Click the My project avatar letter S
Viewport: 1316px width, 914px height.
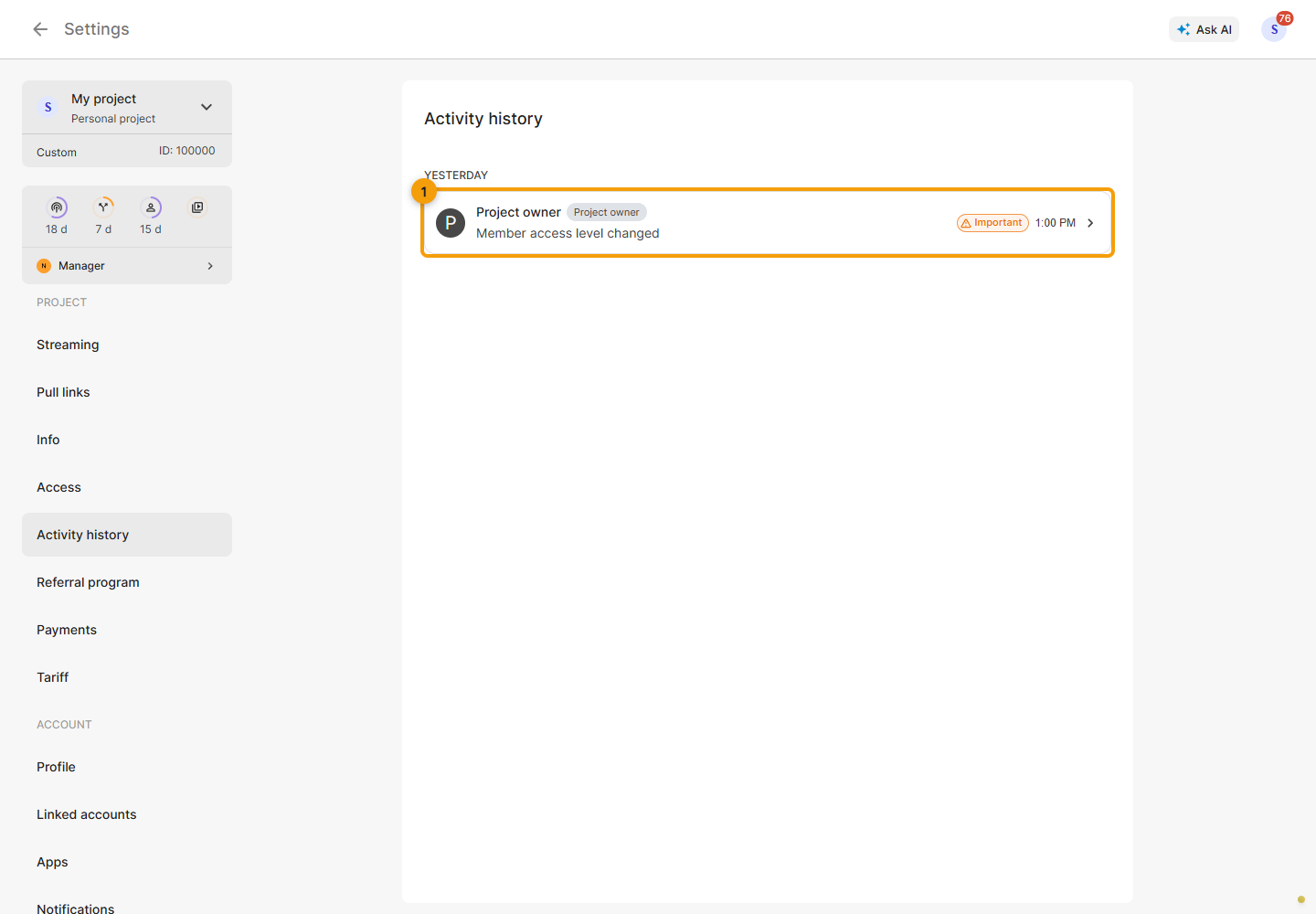coord(48,107)
